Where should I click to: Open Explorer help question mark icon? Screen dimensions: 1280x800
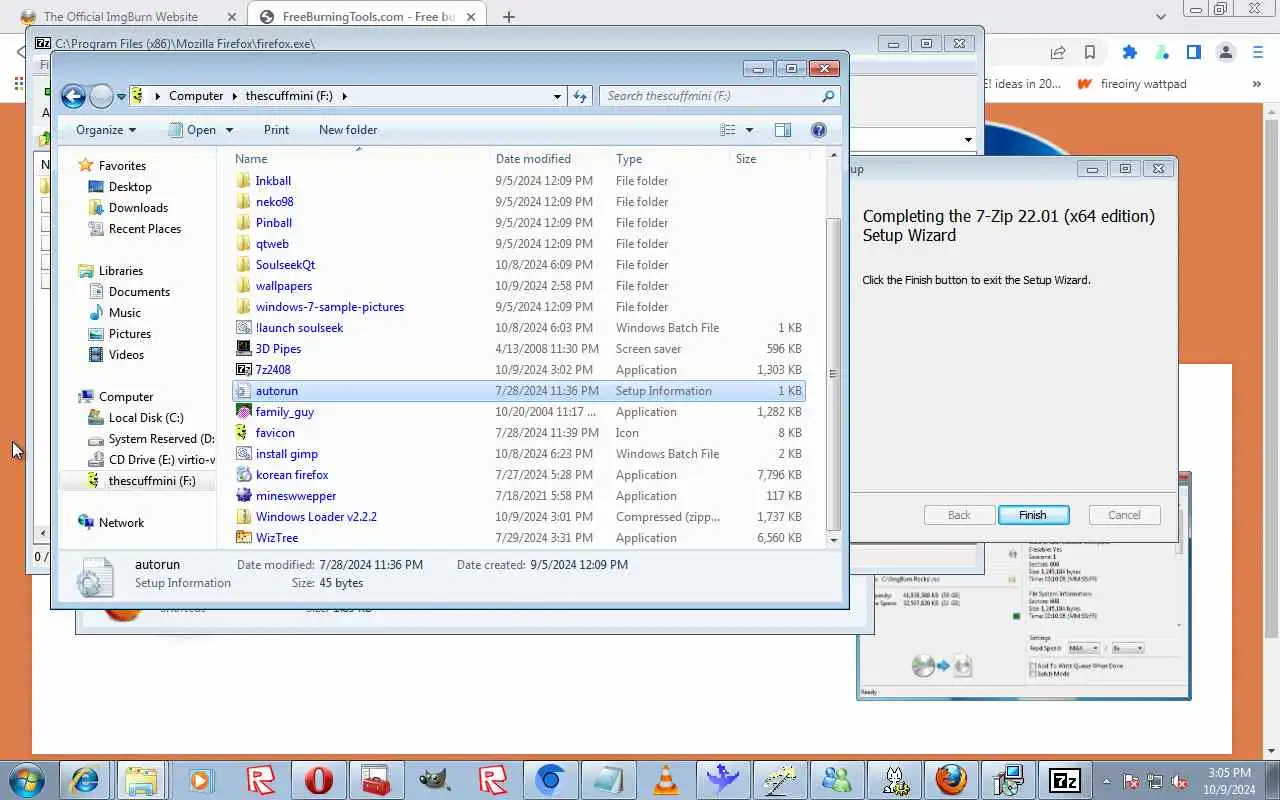[819, 130]
